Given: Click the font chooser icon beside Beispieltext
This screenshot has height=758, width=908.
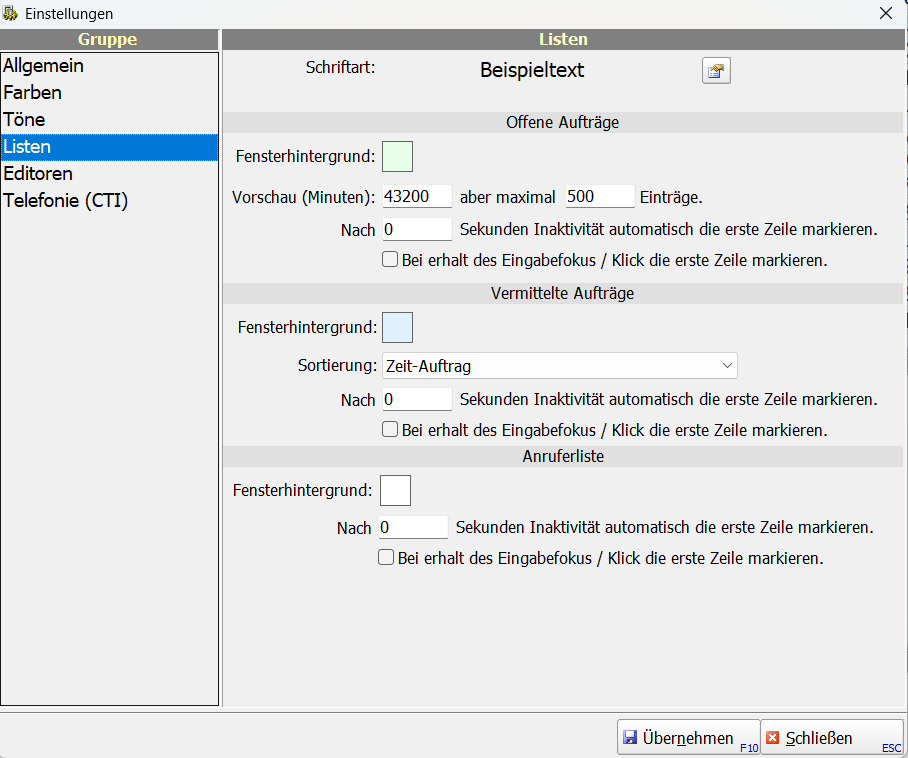Looking at the screenshot, I should tap(716, 71).
